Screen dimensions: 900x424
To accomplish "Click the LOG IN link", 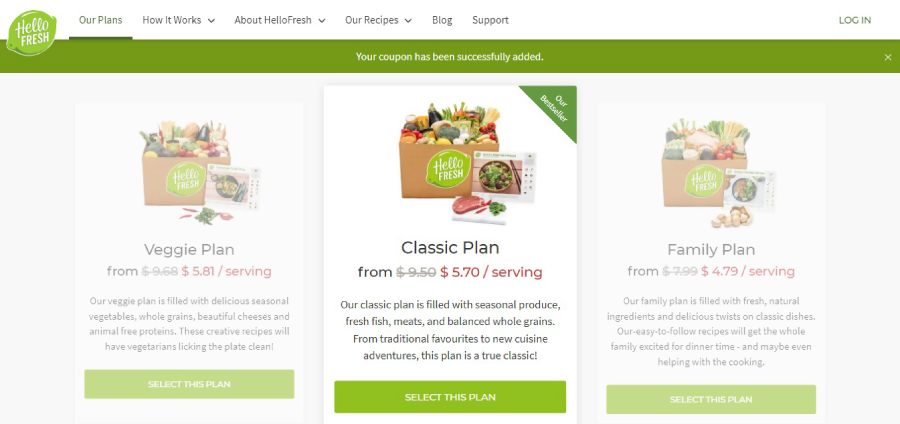I will [855, 20].
